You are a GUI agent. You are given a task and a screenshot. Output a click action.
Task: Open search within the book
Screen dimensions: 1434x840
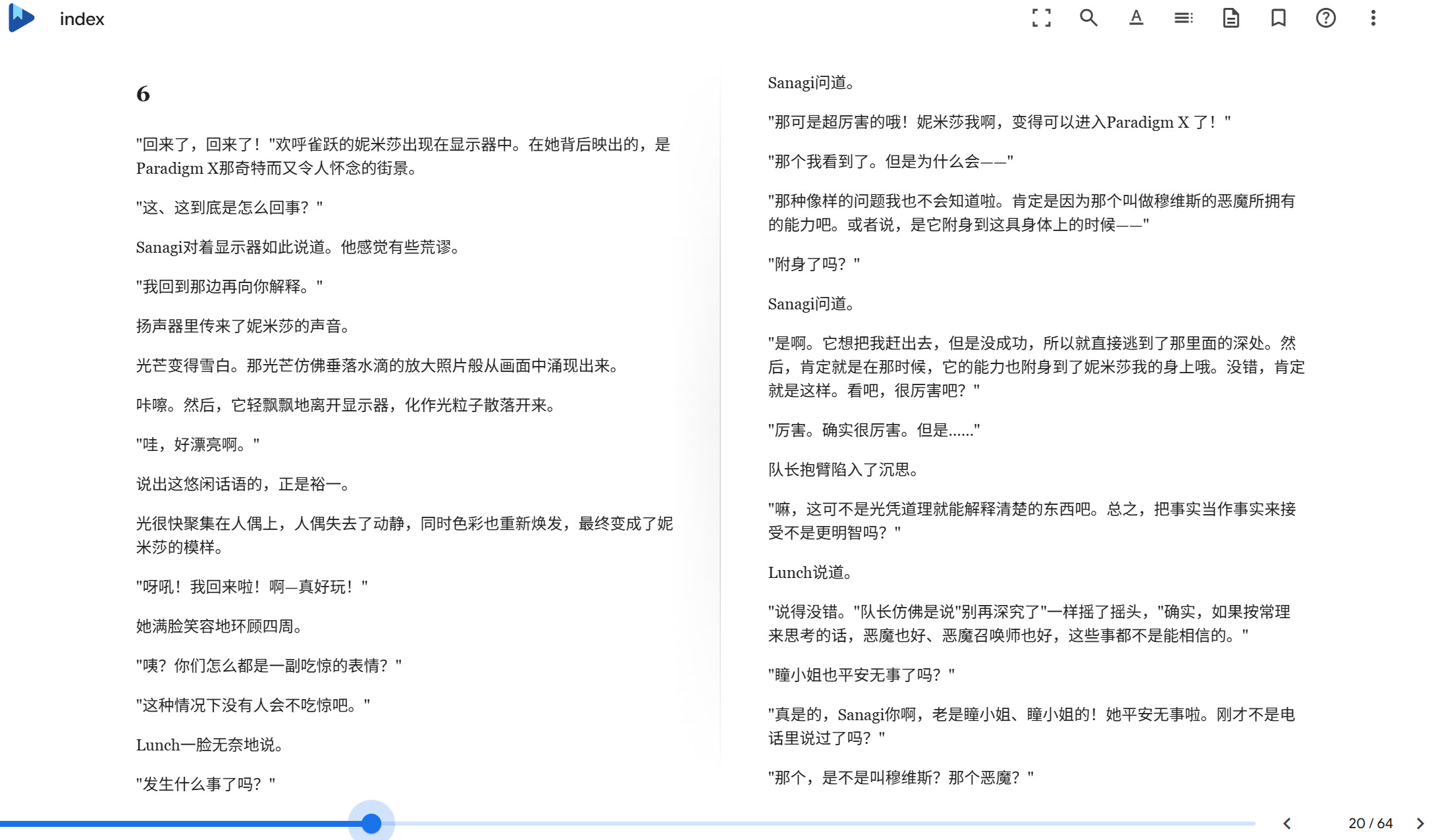1088,18
